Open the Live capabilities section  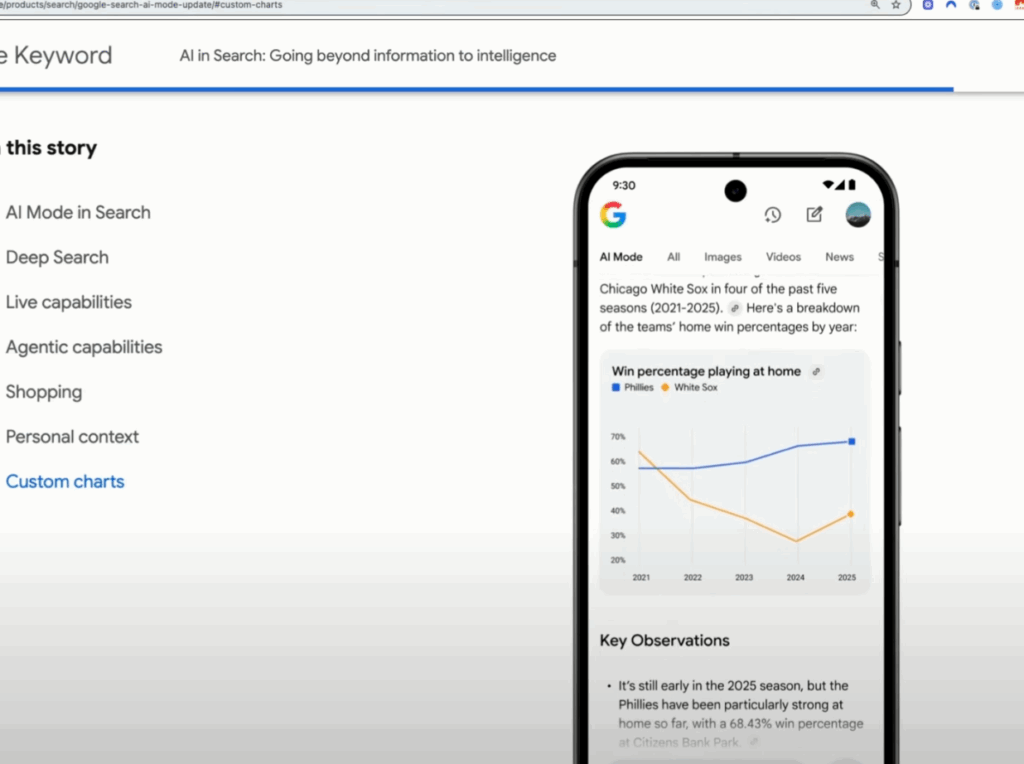point(69,302)
